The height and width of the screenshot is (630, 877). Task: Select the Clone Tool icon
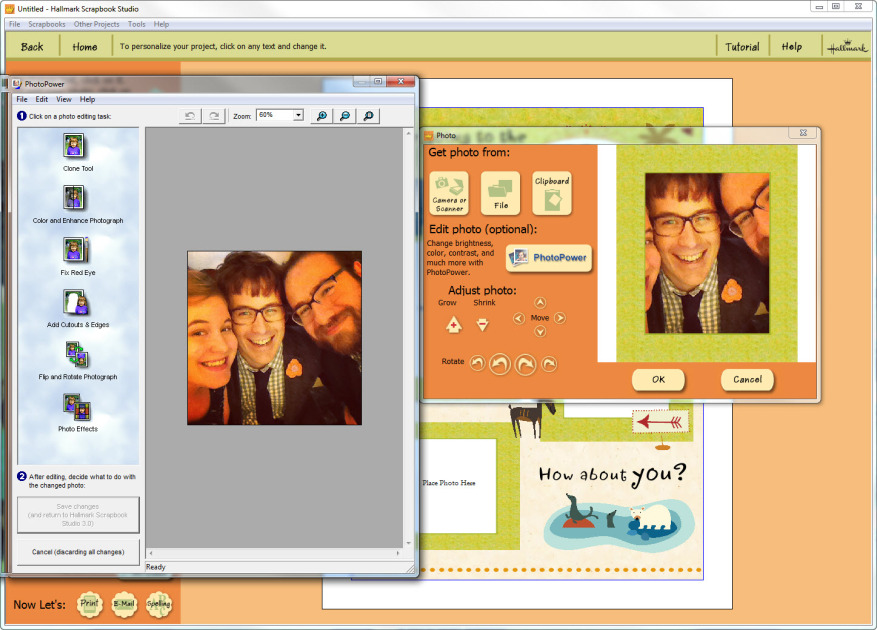click(x=73, y=146)
